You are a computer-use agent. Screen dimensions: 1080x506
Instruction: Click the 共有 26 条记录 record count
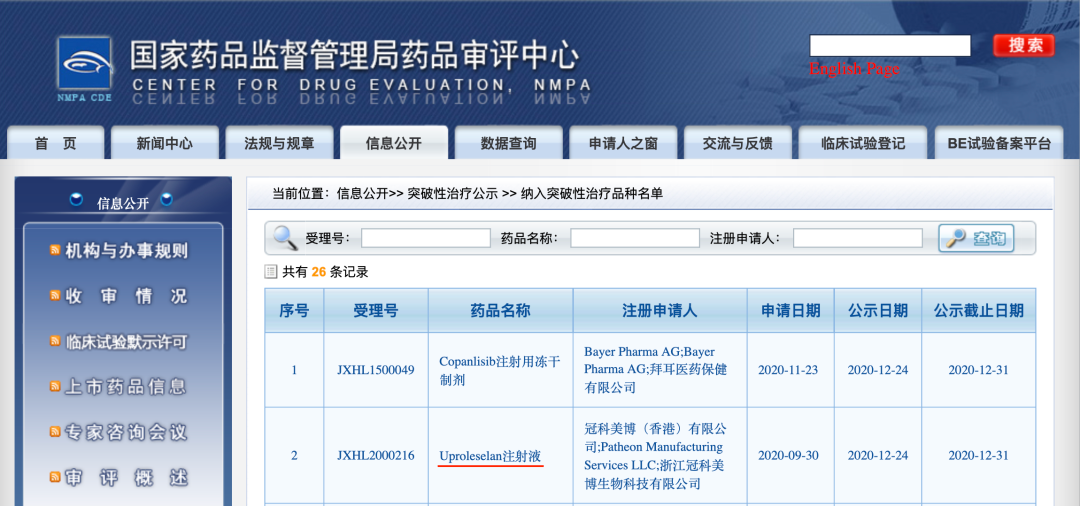tap(325, 272)
